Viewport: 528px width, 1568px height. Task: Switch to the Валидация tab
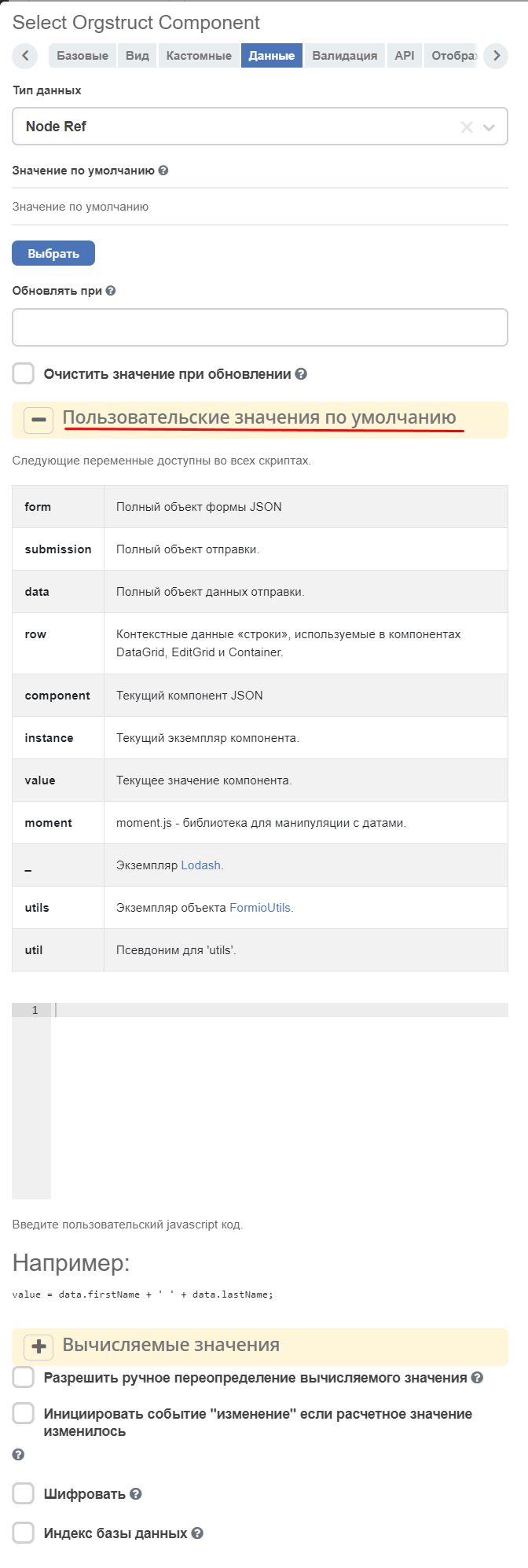345,56
